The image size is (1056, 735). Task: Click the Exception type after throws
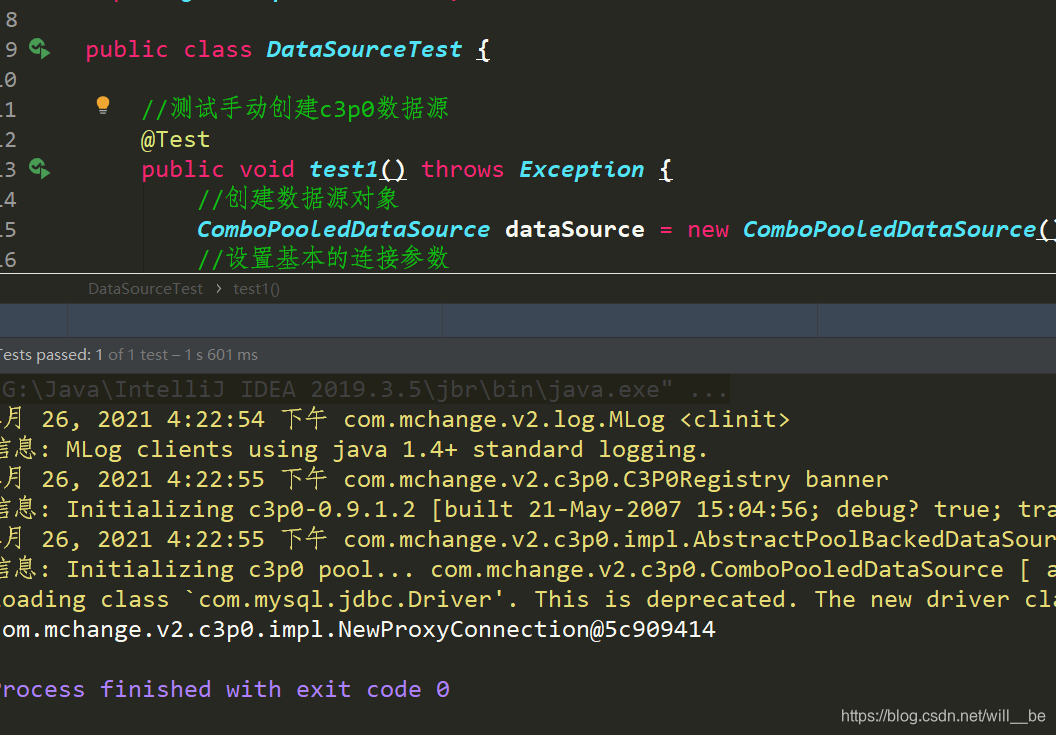581,169
